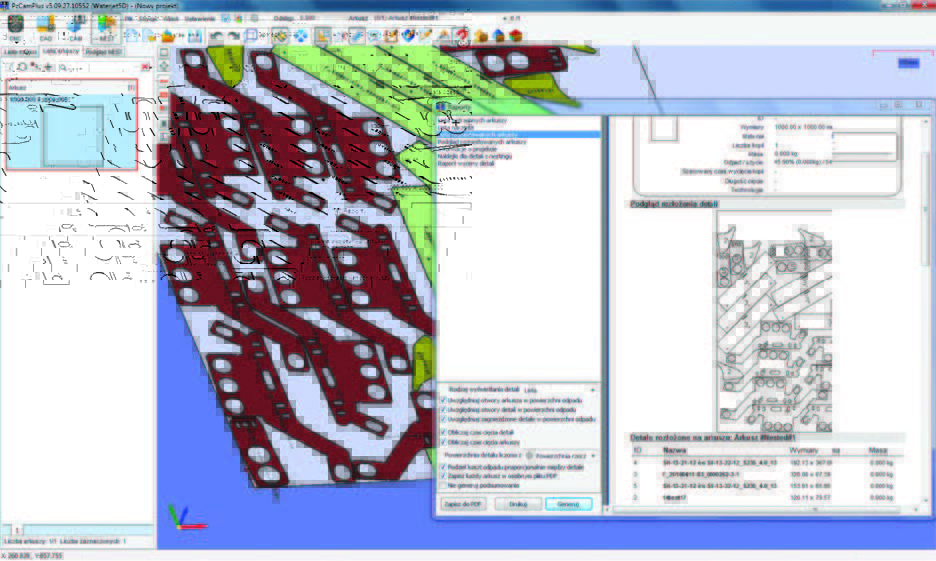
Task: Click the red X icon in sheet panel
Action: (145, 67)
